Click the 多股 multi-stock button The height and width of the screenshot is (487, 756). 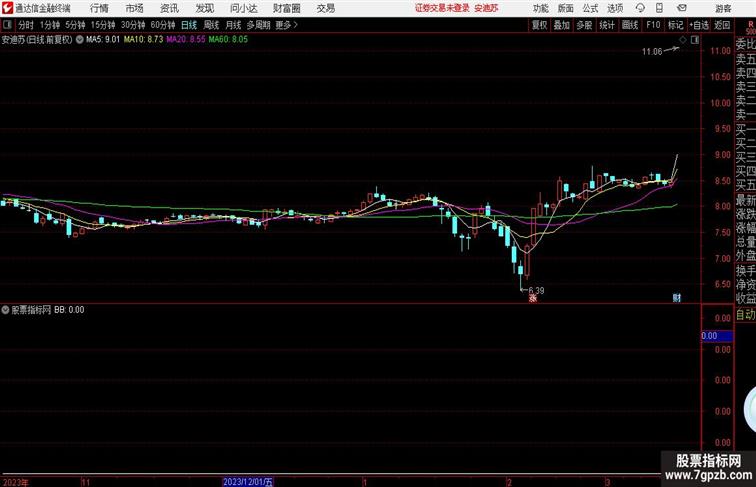coord(584,25)
